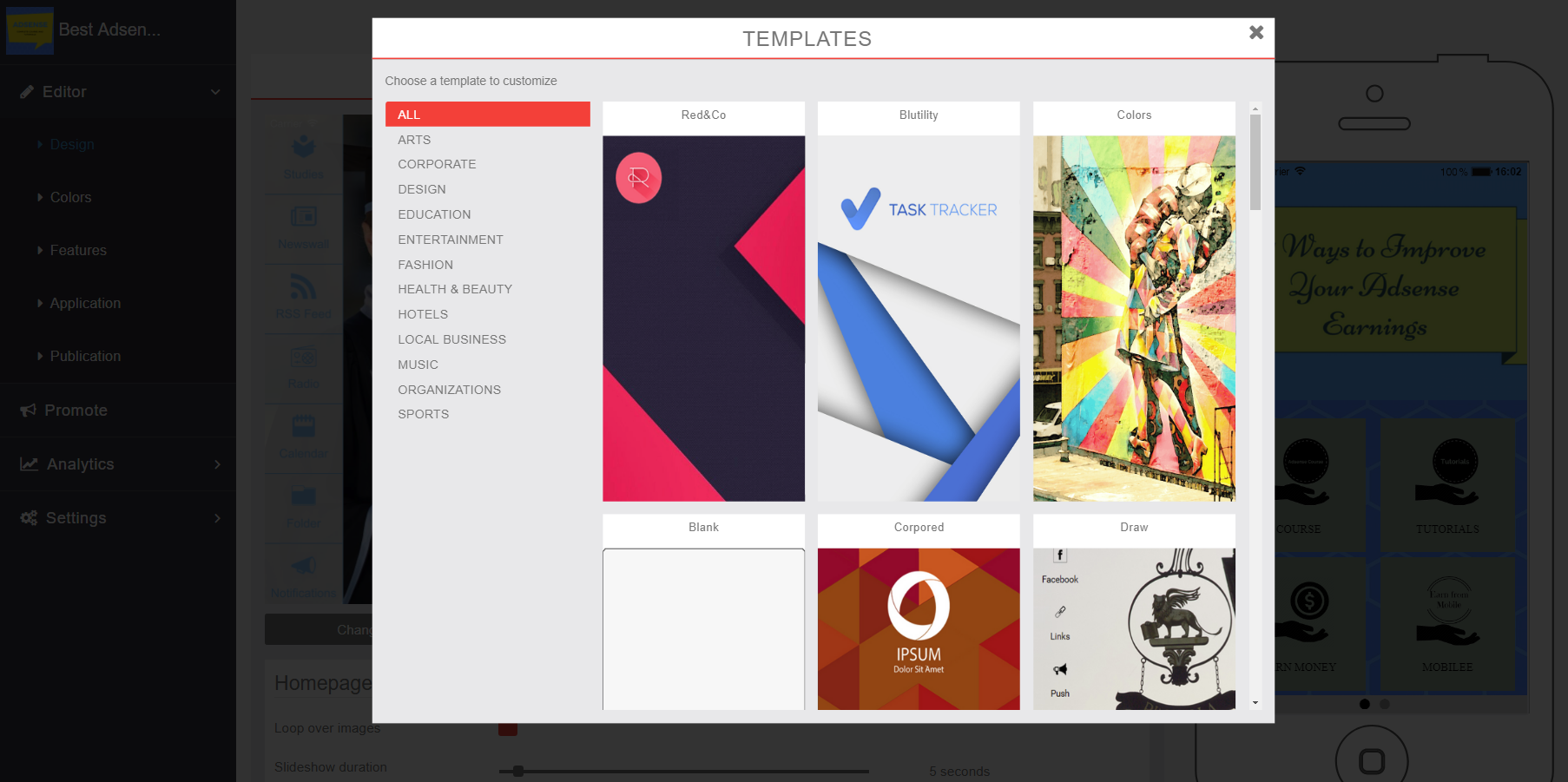Choose the DESIGN category

[x=422, y=189]
